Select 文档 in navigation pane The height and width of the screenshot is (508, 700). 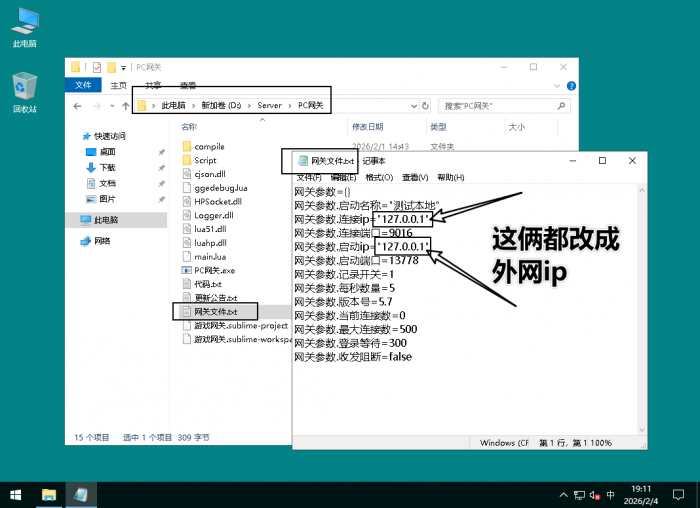[x=101, y=183]
